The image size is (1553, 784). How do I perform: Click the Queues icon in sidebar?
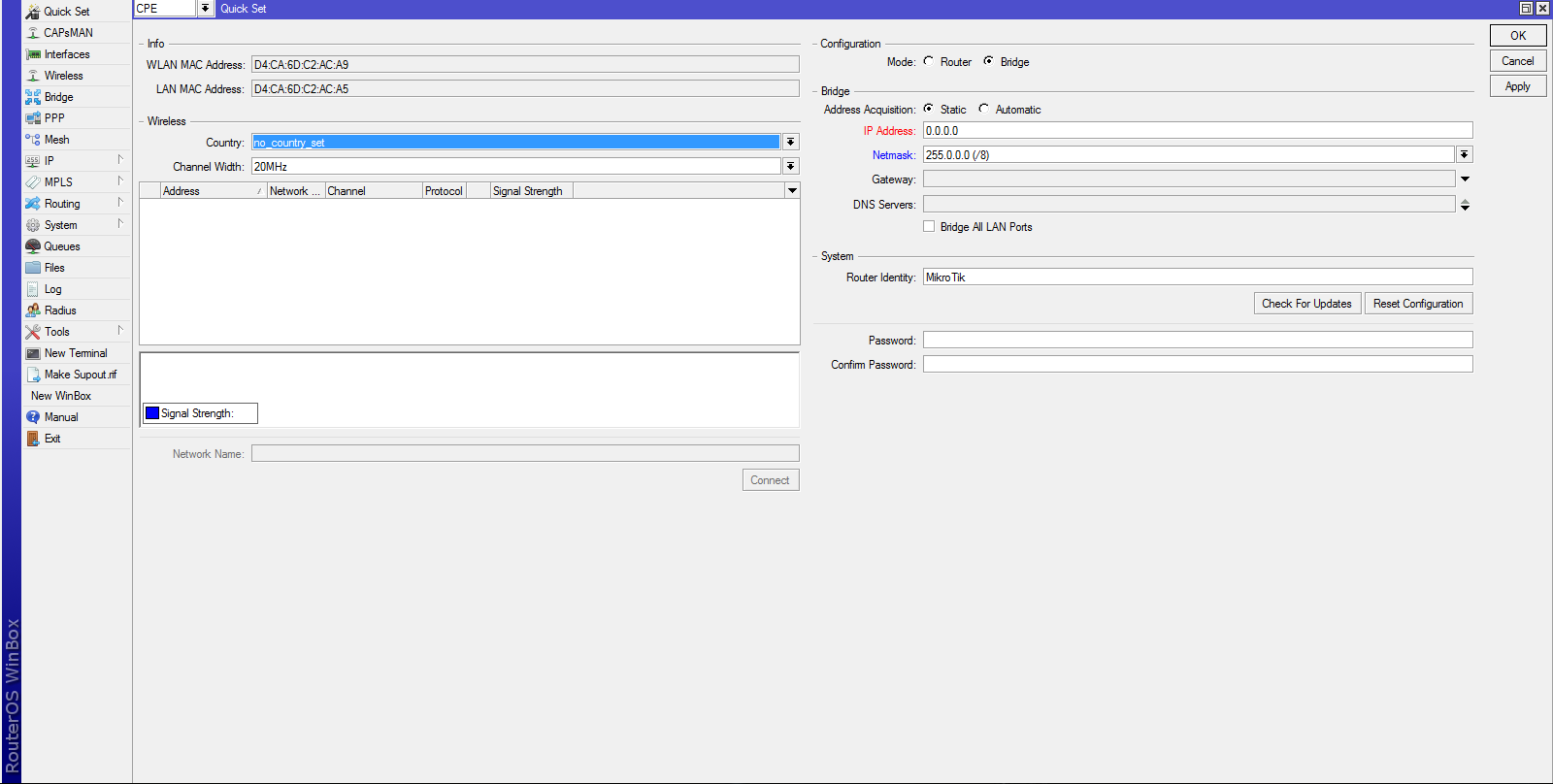pos(33,246)
